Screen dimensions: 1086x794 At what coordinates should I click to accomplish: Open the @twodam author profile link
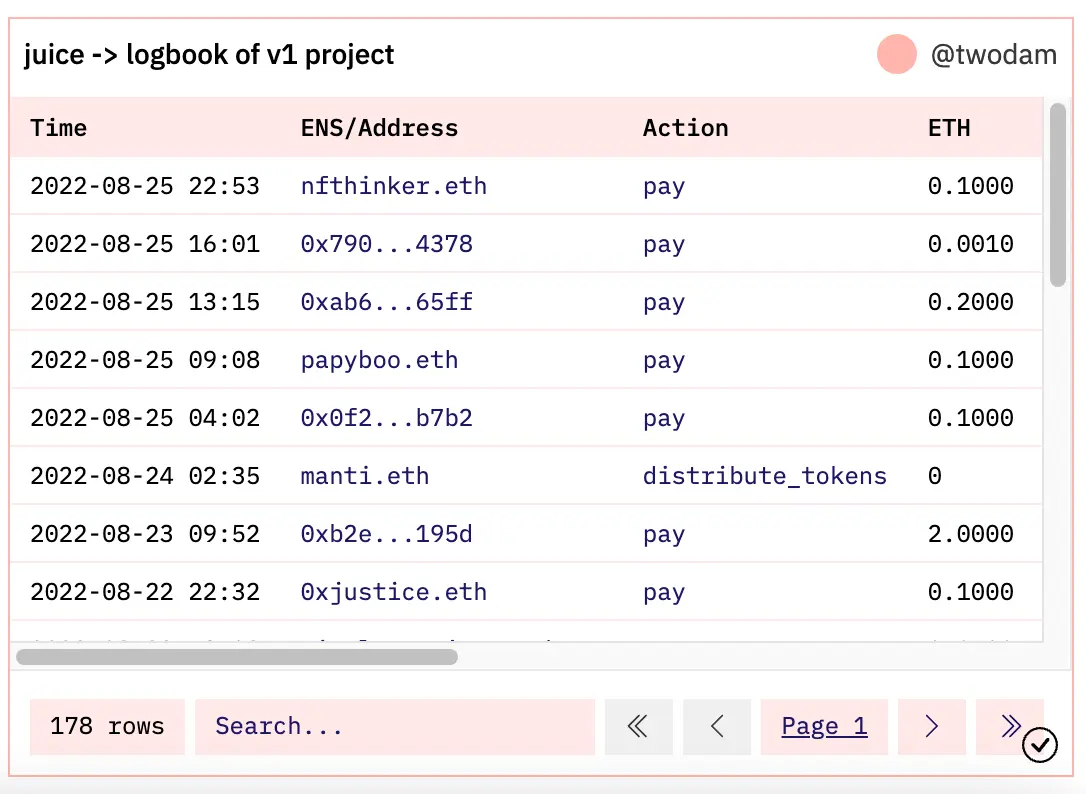[993, 54]
